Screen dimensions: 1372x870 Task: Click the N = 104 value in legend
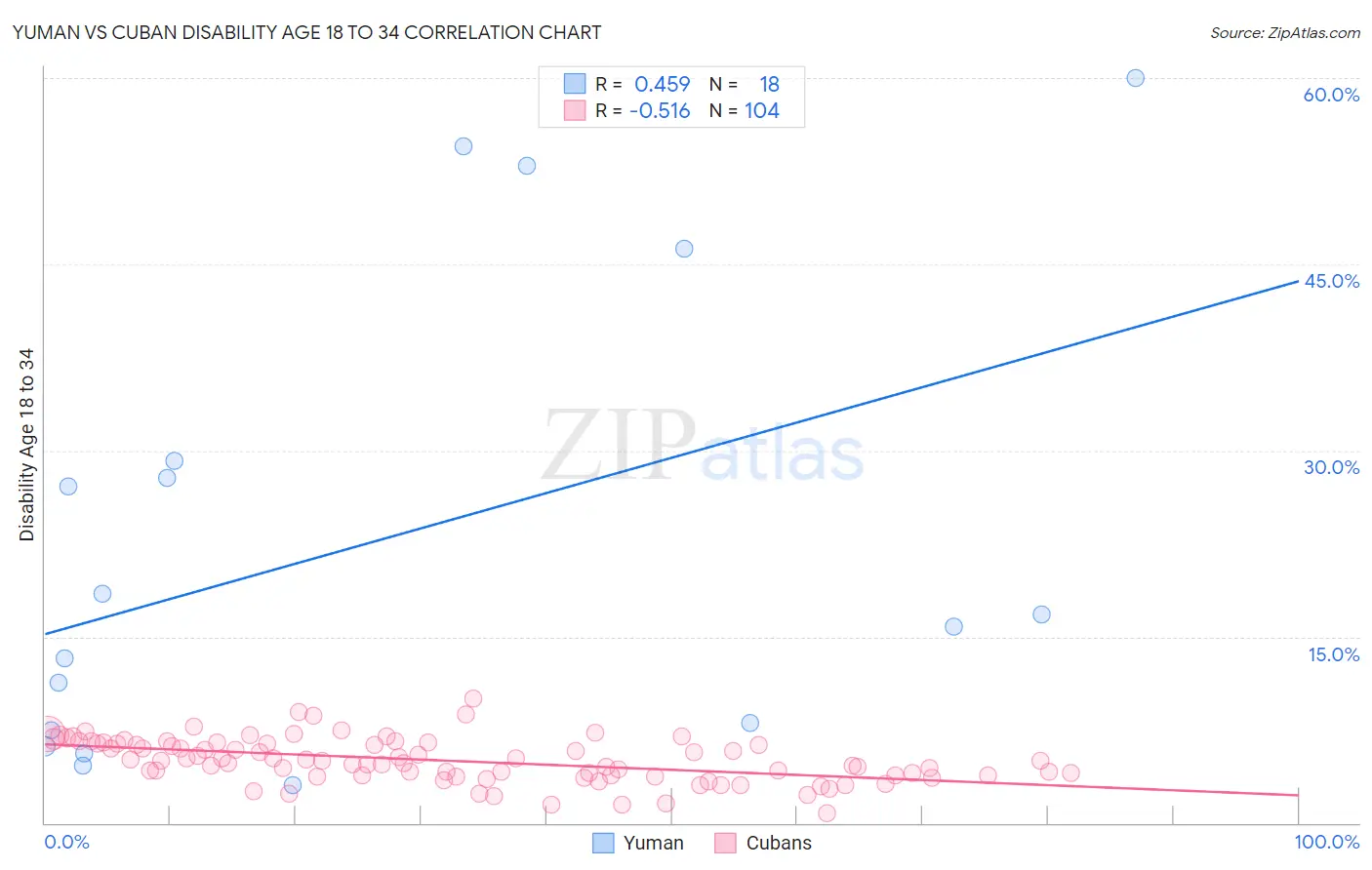[744, 110]
